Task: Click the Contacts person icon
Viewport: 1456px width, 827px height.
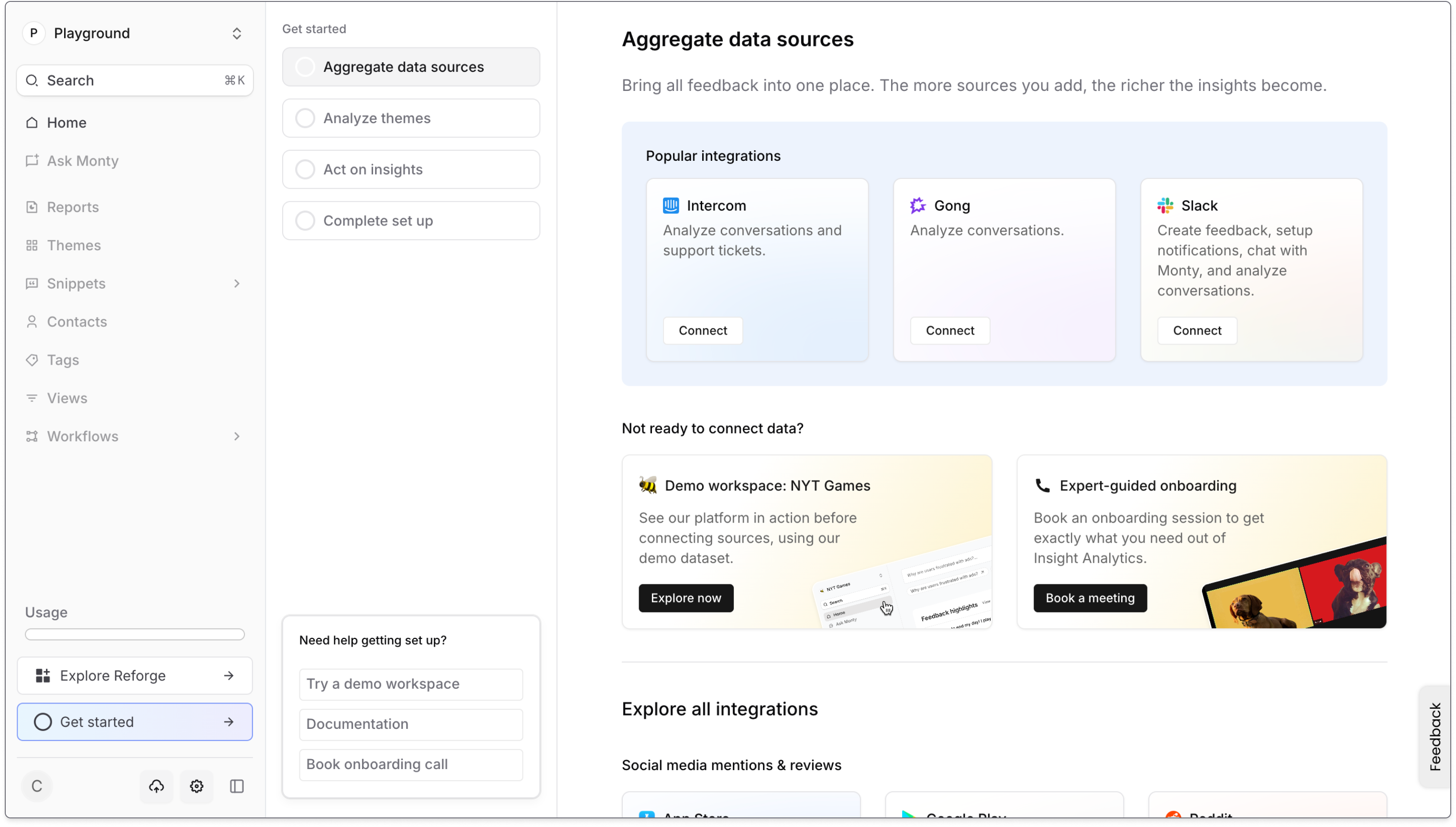Action: [32, 322]
